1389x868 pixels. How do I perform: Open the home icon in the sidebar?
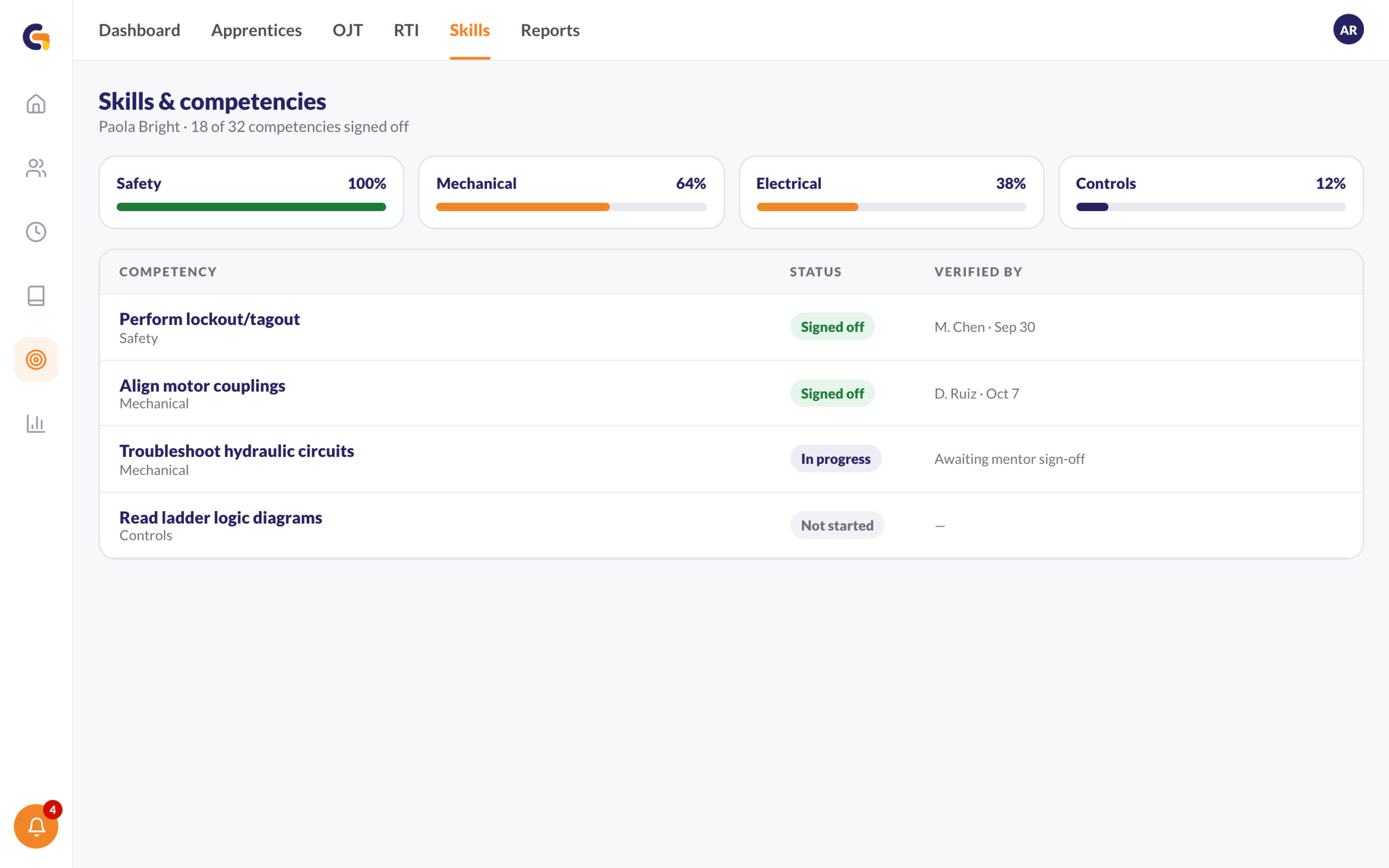(36, 104)
